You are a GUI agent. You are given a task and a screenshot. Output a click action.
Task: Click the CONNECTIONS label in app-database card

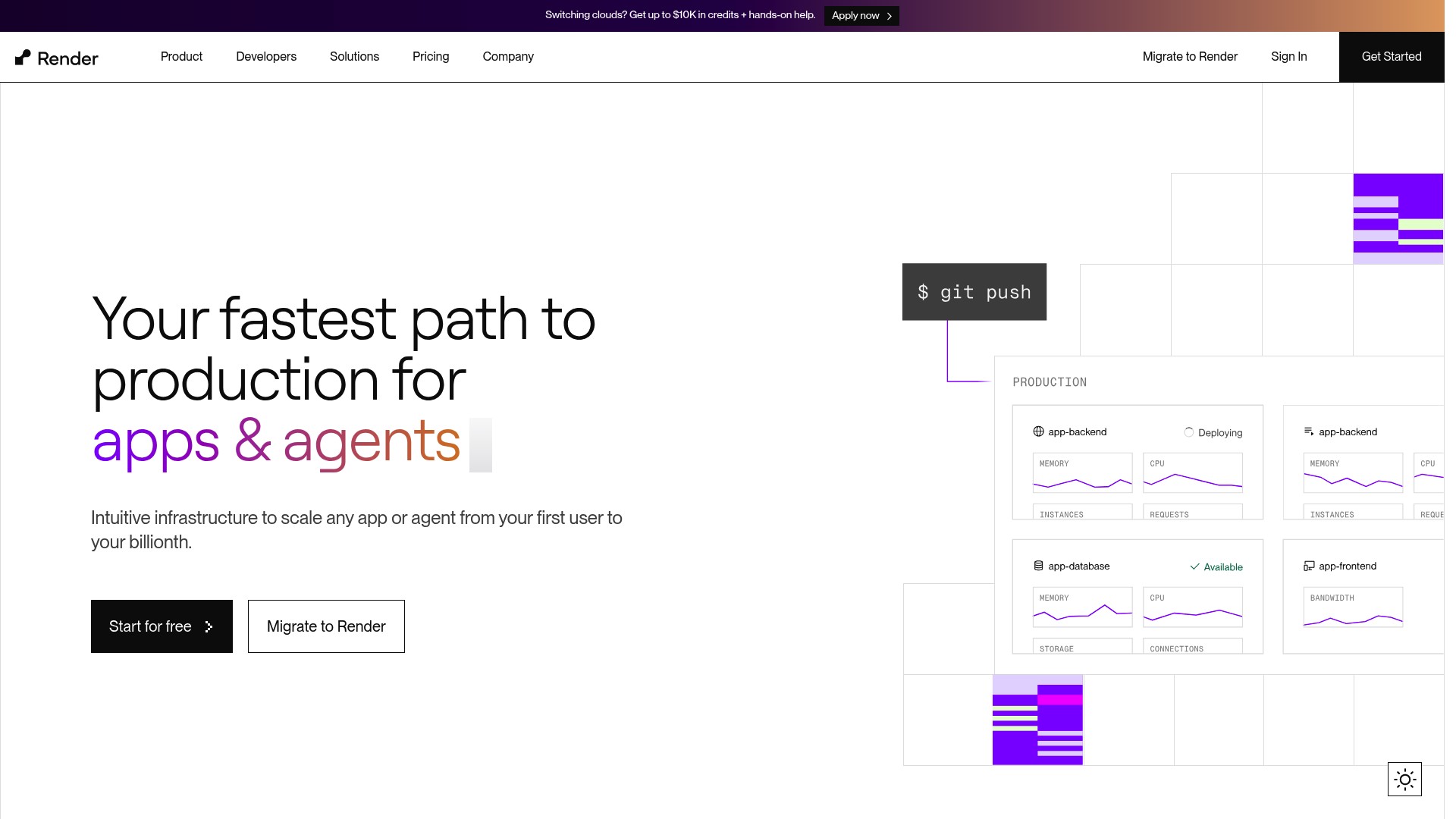tap(1176, 649)
